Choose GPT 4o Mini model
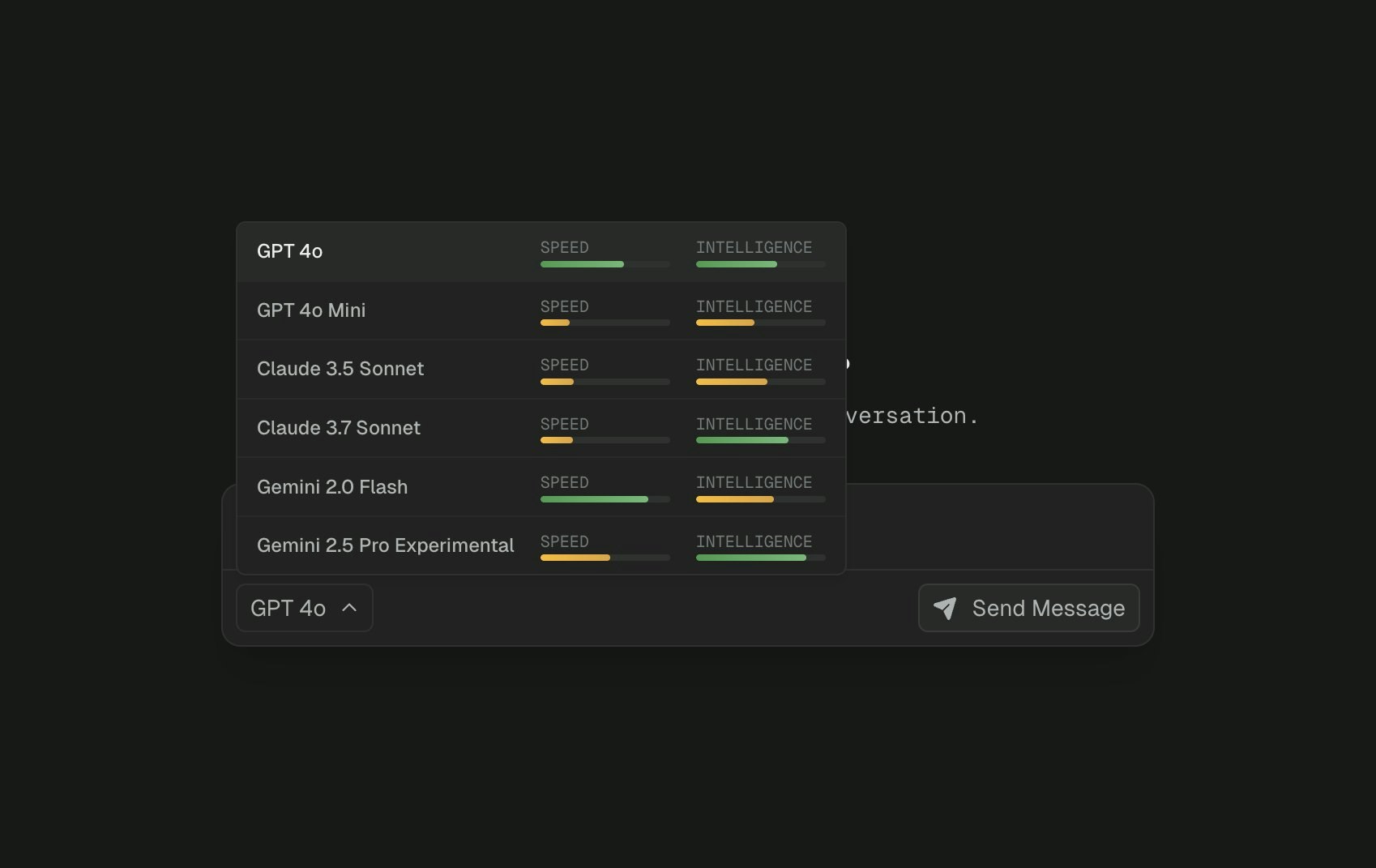1376x868 pixels. 541,310
